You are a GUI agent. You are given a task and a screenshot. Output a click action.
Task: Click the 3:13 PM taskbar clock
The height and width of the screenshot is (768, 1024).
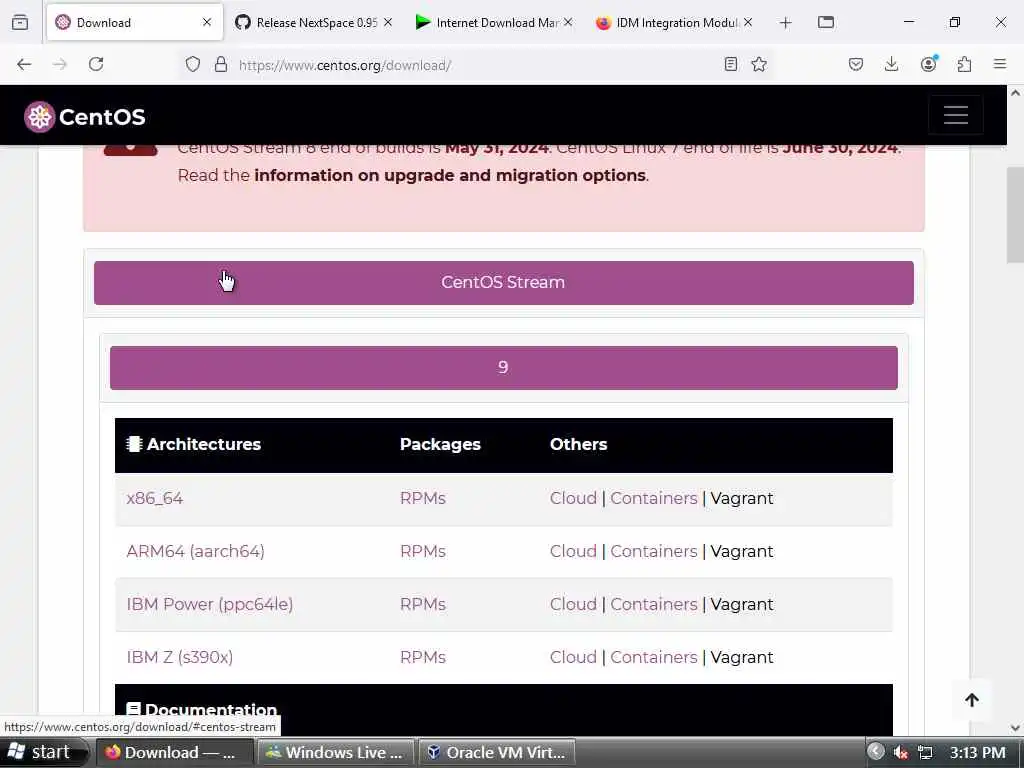[x=978, y=752]
